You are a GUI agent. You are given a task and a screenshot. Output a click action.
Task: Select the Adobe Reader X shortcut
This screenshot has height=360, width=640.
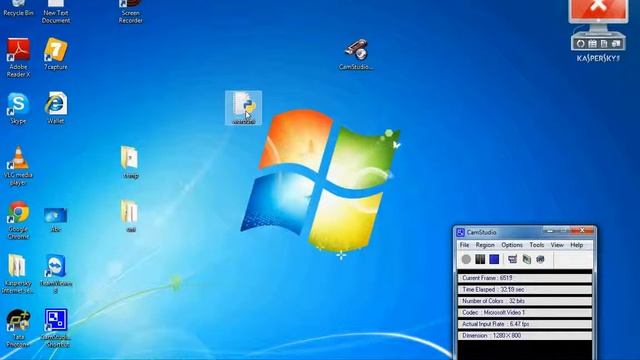[x=18, y=57]
